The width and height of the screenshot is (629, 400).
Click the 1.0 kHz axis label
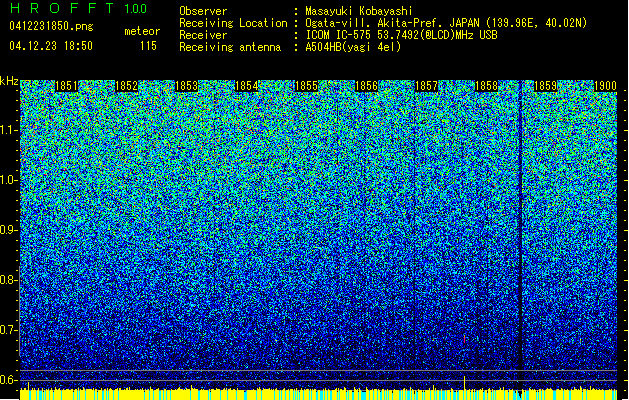[8, 180]
